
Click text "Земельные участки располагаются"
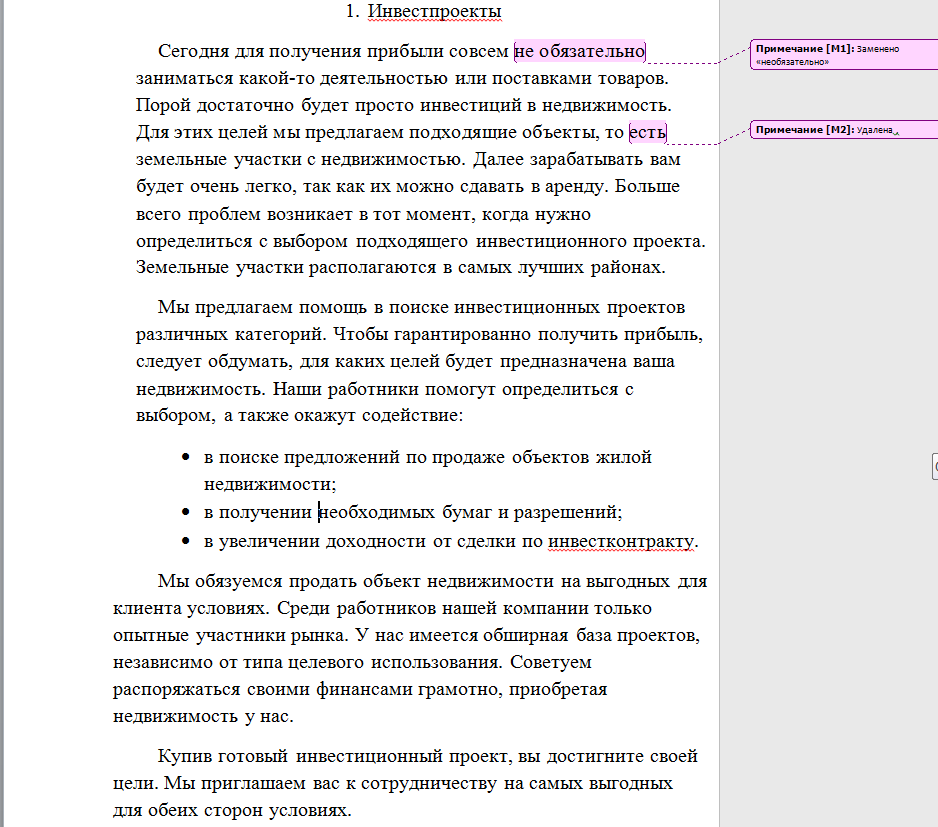click(x=286, y=267)
